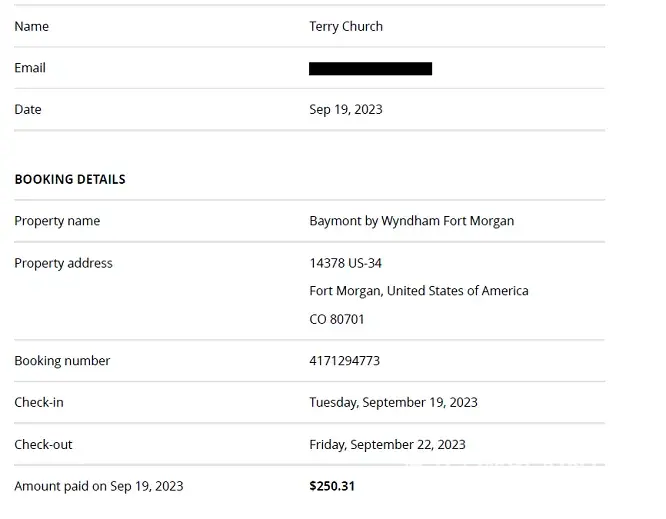Click the guest name Terry Church

pos(346,26)
